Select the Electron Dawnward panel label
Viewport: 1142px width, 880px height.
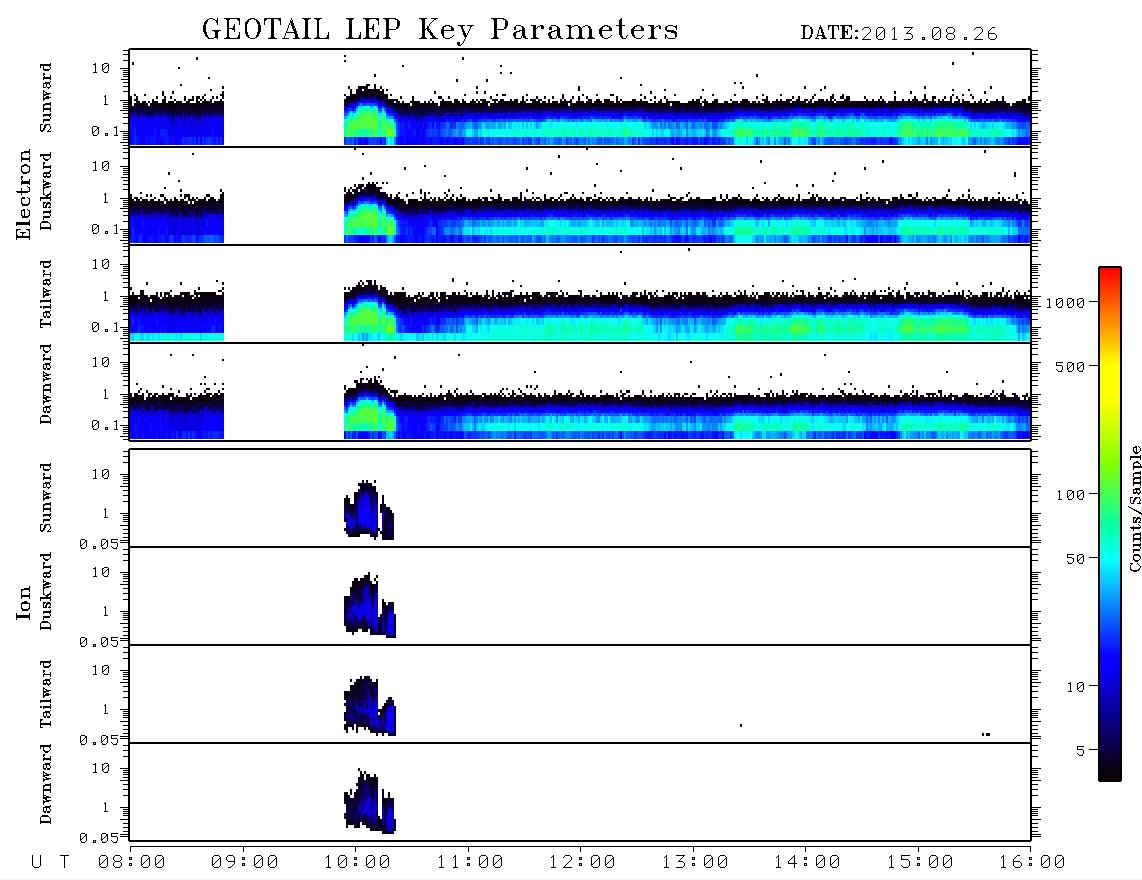click(x=46, y=384)
